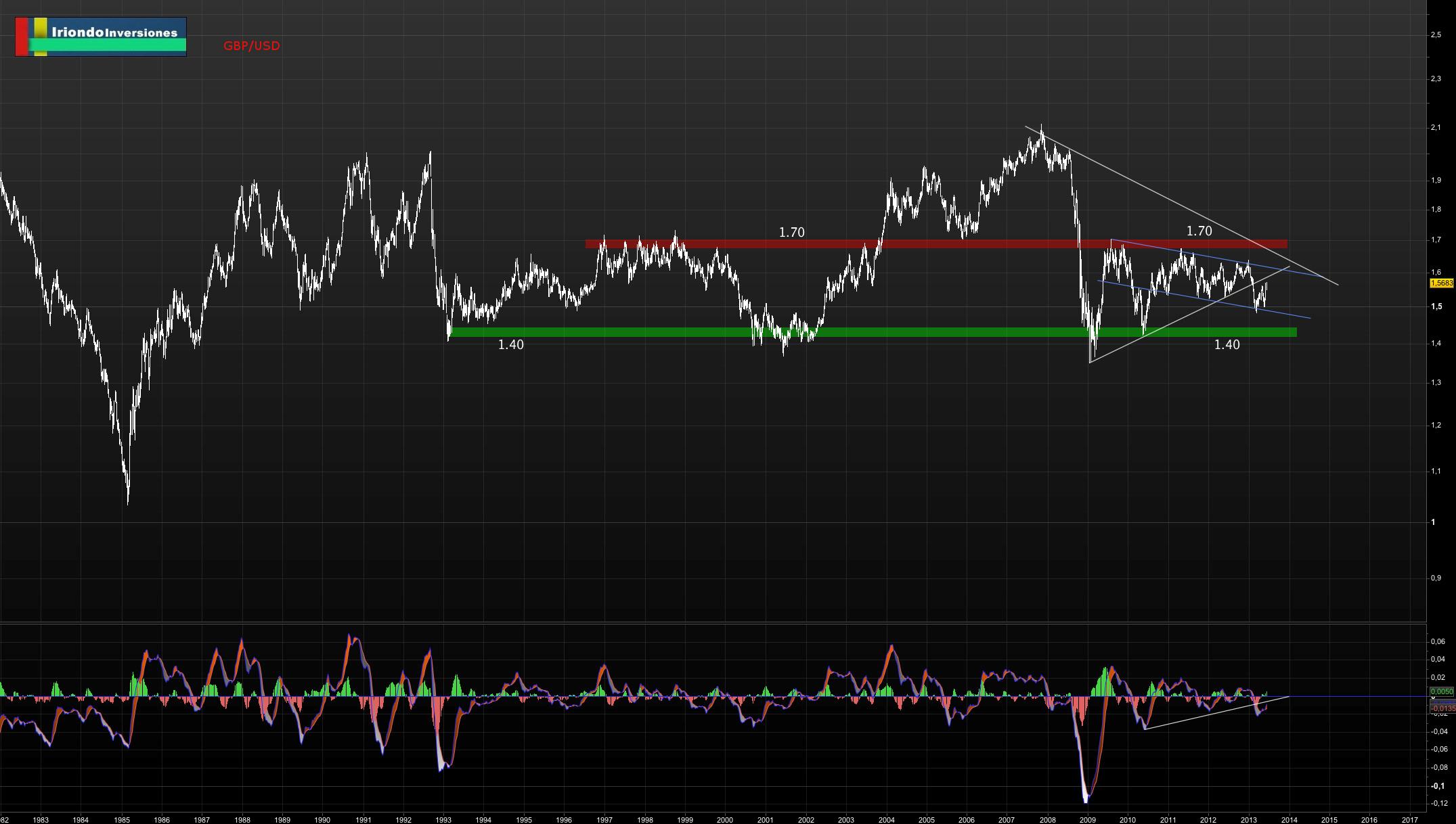
Task: Click the right 1.70 text annotation
Action: tap(1199, 231)
